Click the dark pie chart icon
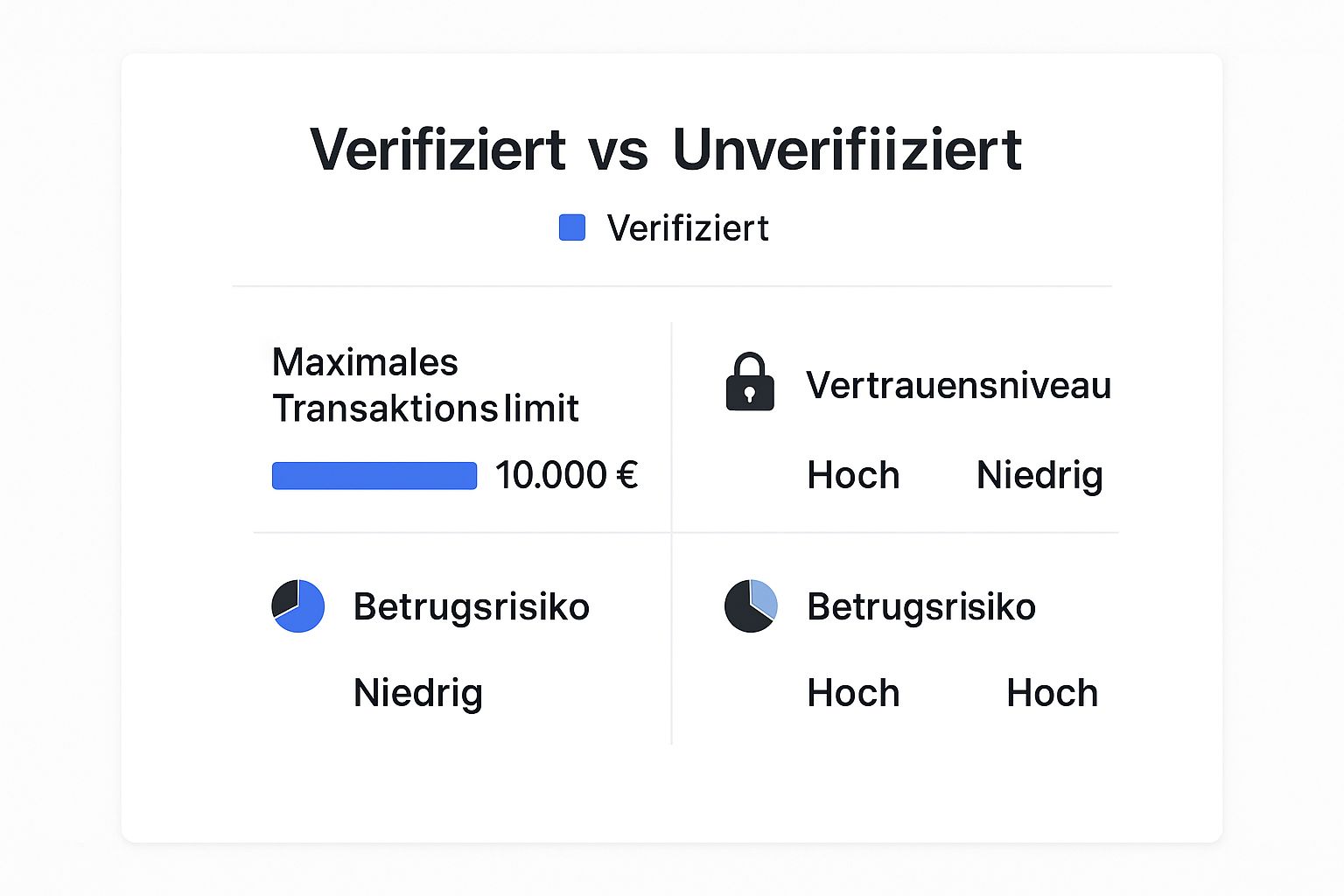 (751, 605)
